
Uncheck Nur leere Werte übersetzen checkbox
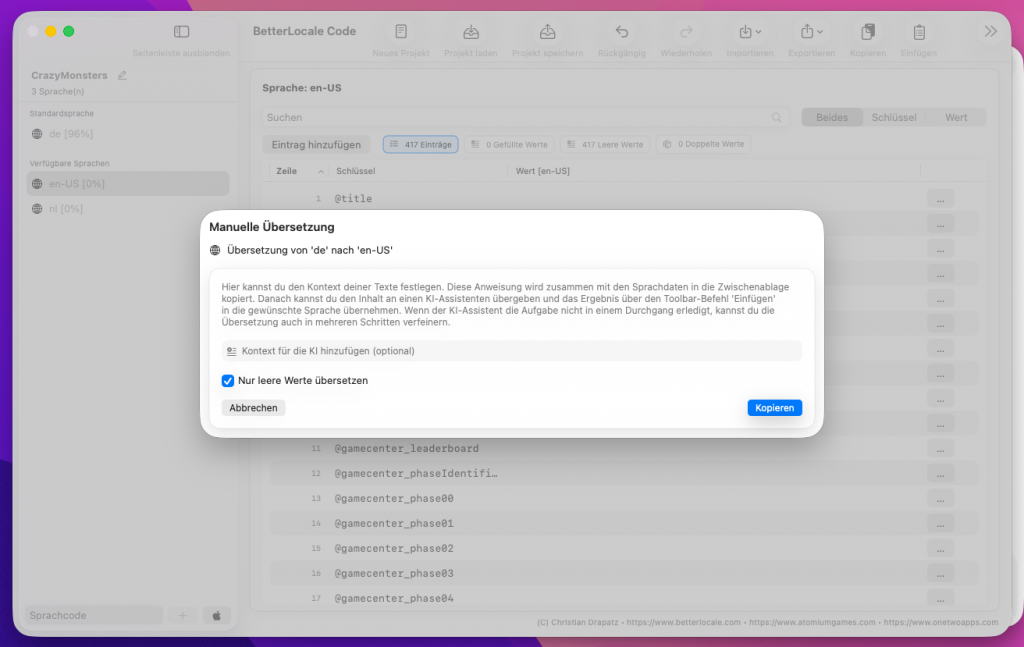tap(228, 381)
